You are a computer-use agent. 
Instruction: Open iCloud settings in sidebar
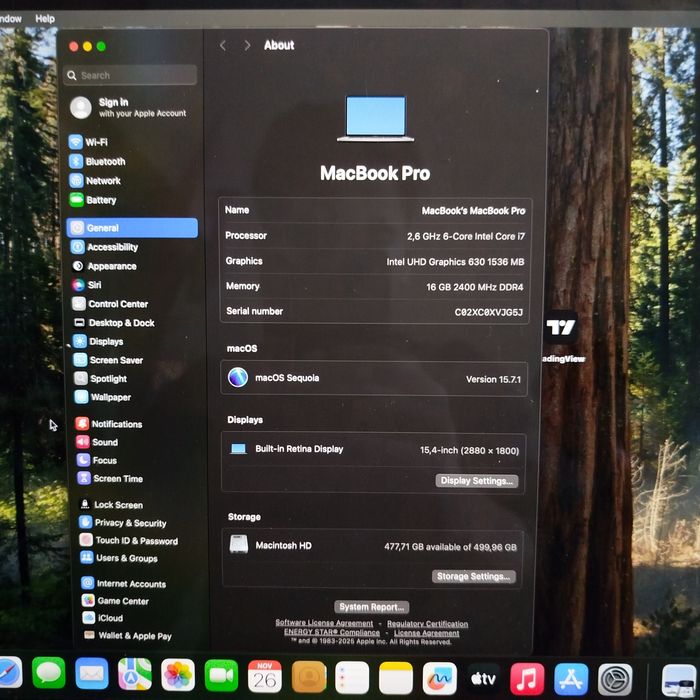pos(103,618)
